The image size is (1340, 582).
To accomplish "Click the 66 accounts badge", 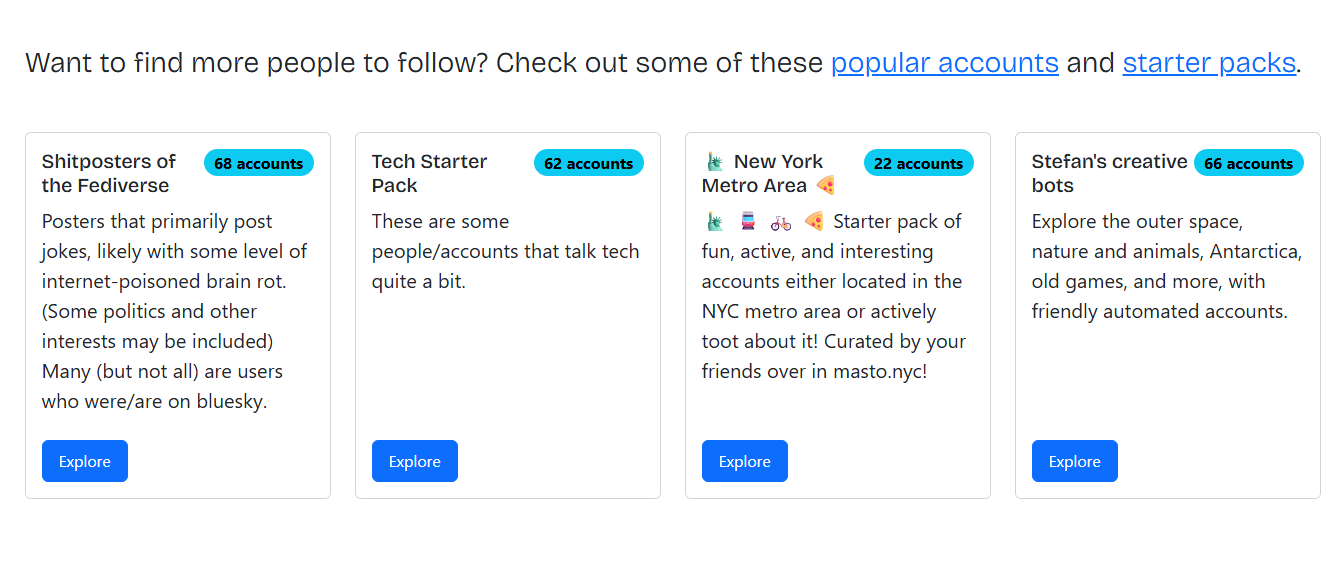I will tap(1249, 163).
